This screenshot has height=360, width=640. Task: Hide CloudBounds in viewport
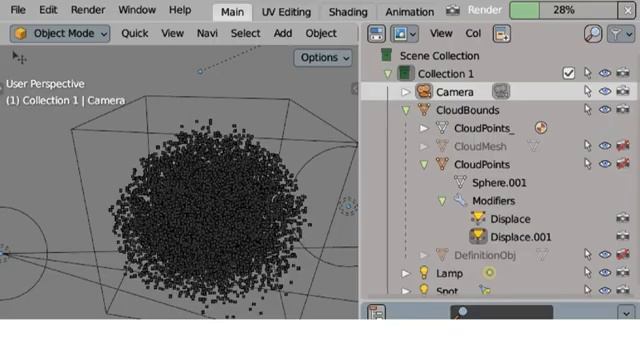coord(605,109)
